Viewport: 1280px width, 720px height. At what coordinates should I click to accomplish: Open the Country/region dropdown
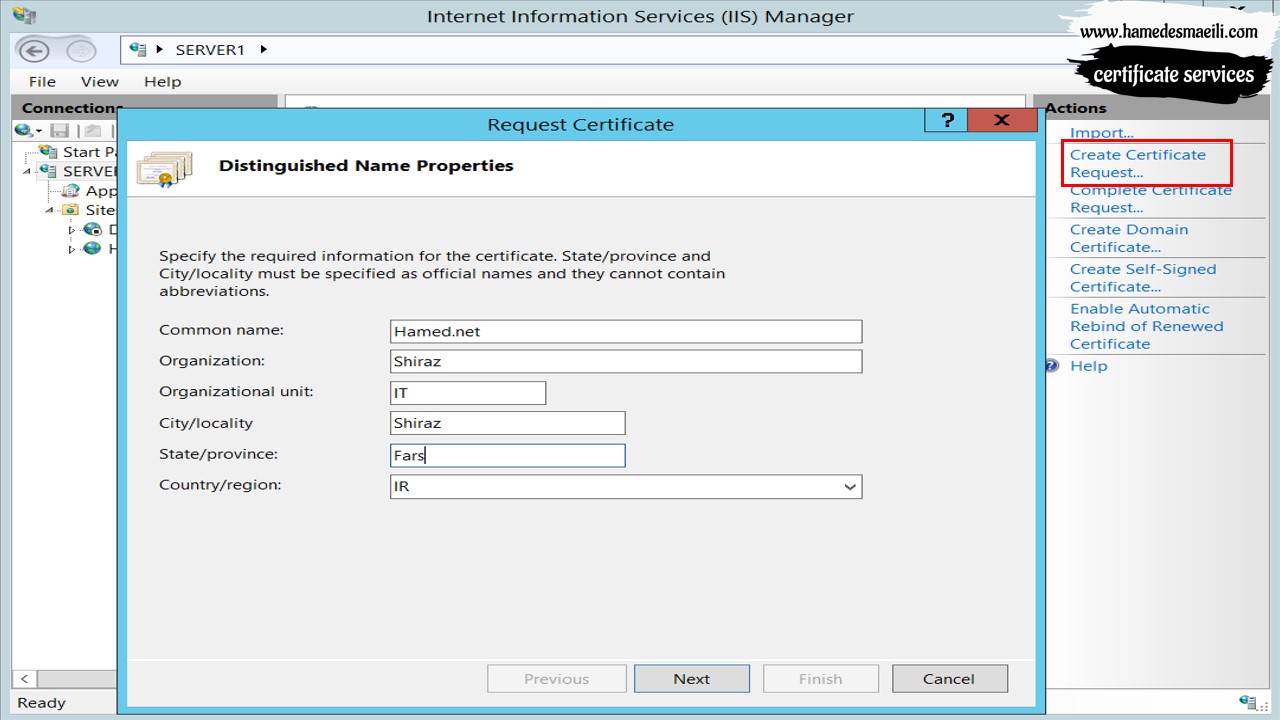coord(850,487)
